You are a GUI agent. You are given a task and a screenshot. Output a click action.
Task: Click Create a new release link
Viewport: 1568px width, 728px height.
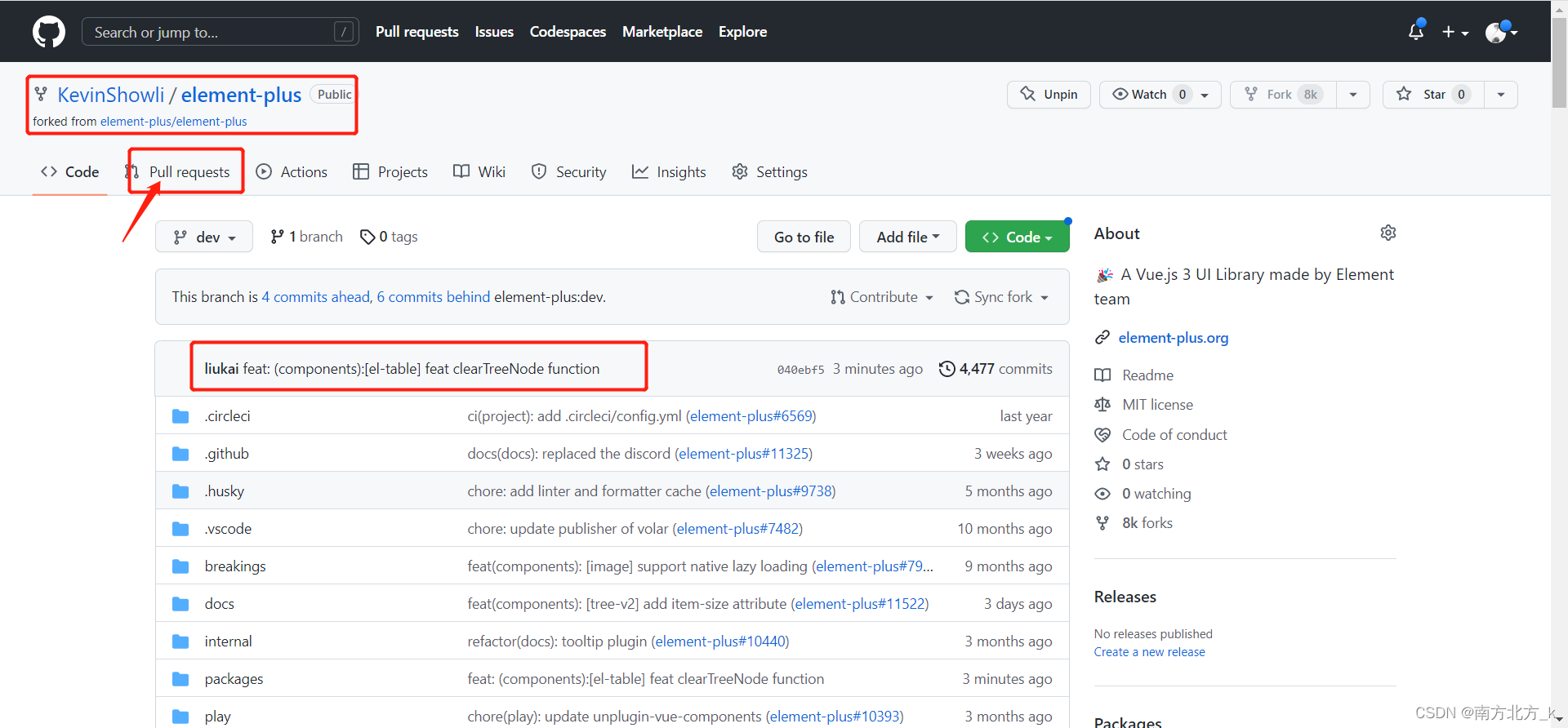tap(1149, 652)
